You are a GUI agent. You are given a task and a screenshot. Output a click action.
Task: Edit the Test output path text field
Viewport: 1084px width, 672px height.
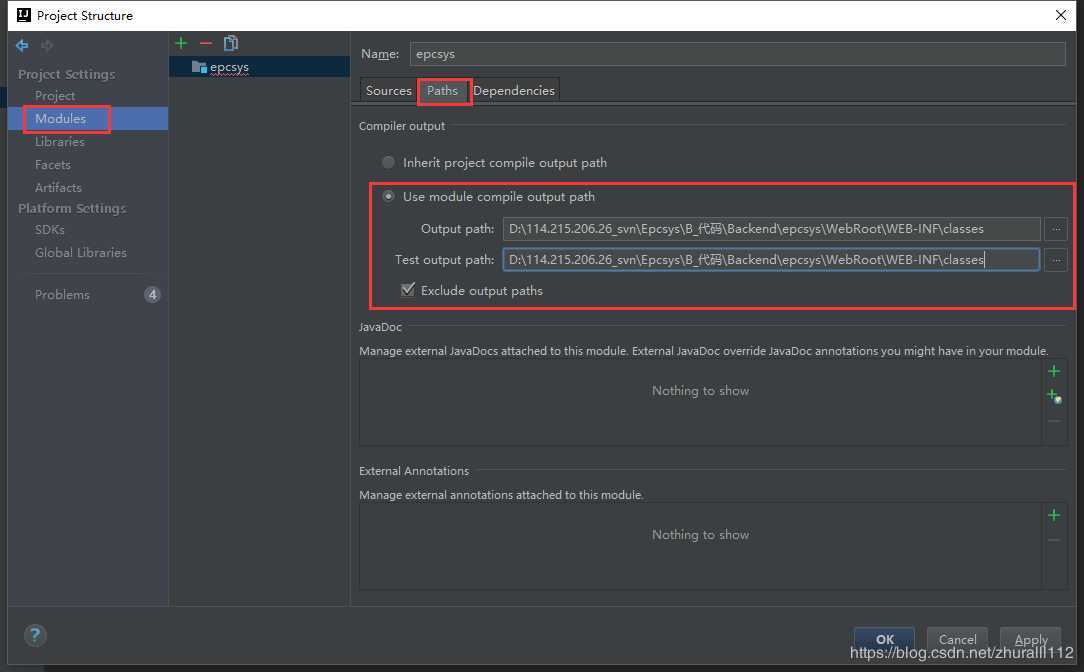772,260
